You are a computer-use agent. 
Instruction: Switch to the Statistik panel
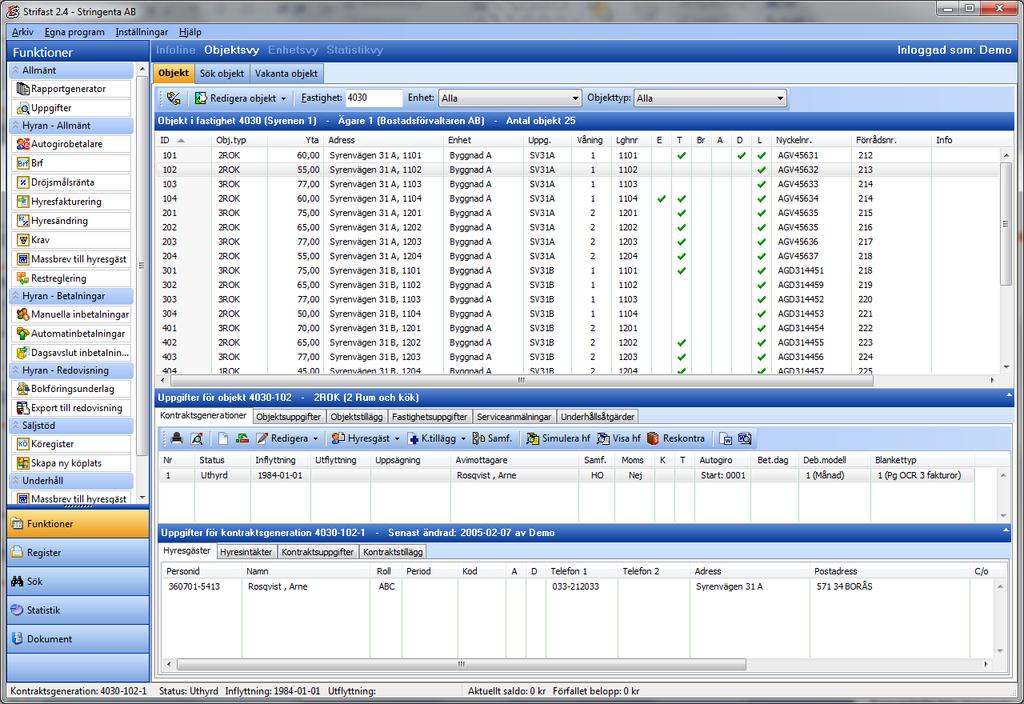click(x=78, y=610)
